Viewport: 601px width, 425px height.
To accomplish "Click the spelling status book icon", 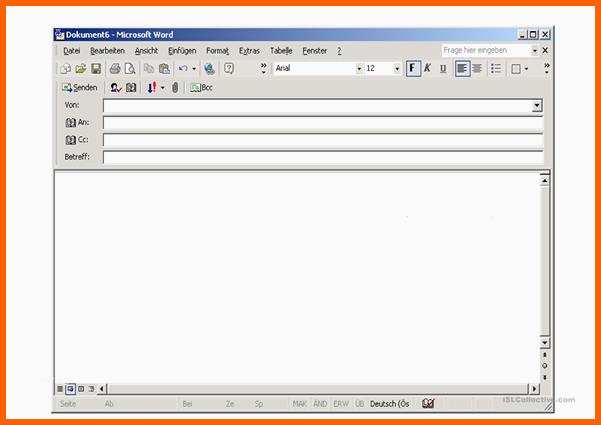I will pyautogui.click(x=428, y=403).
